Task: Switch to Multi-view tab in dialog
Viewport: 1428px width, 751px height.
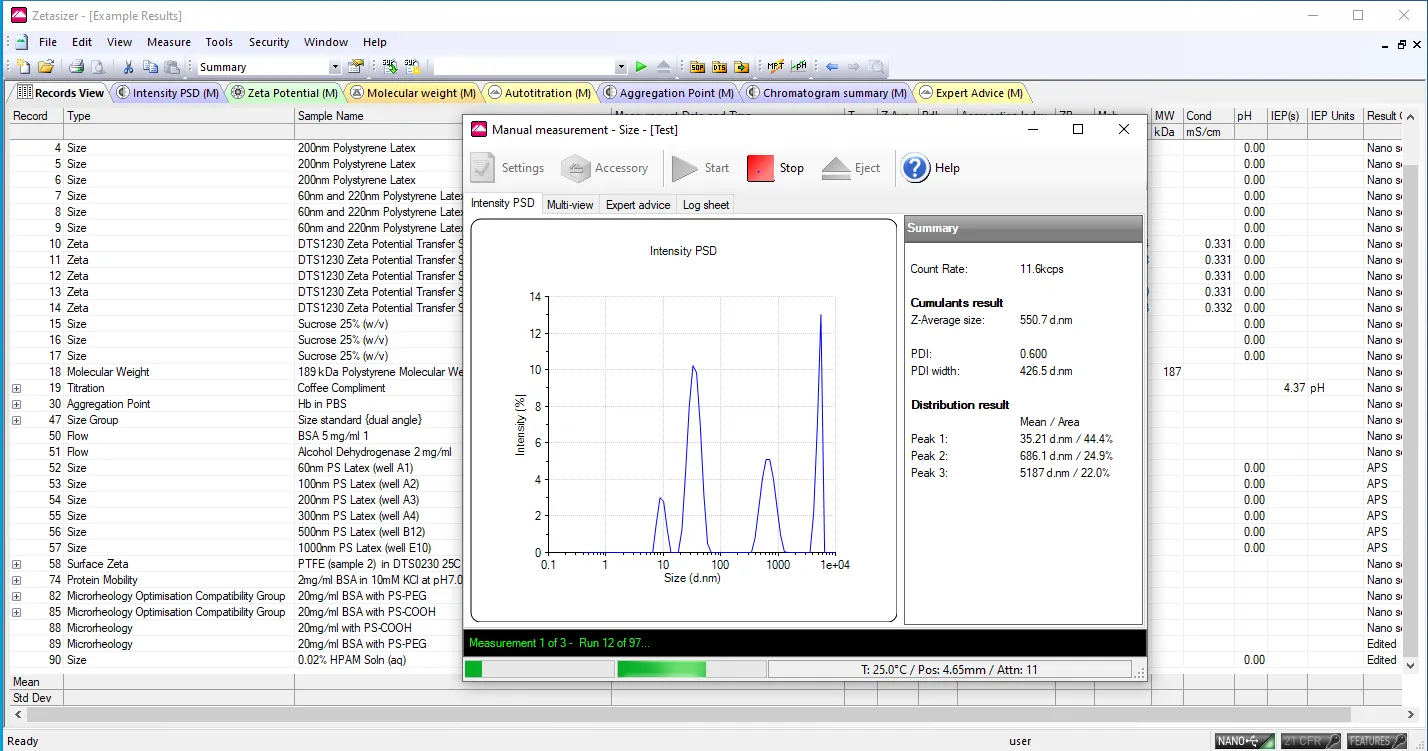Action: (570, 205)
